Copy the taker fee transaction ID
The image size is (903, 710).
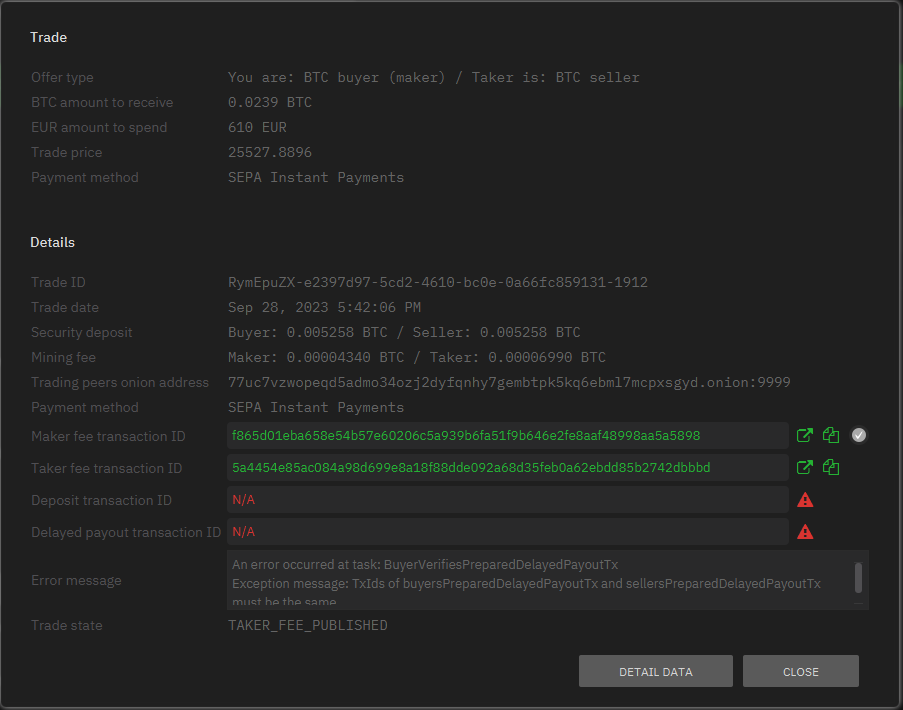(831, 467)
